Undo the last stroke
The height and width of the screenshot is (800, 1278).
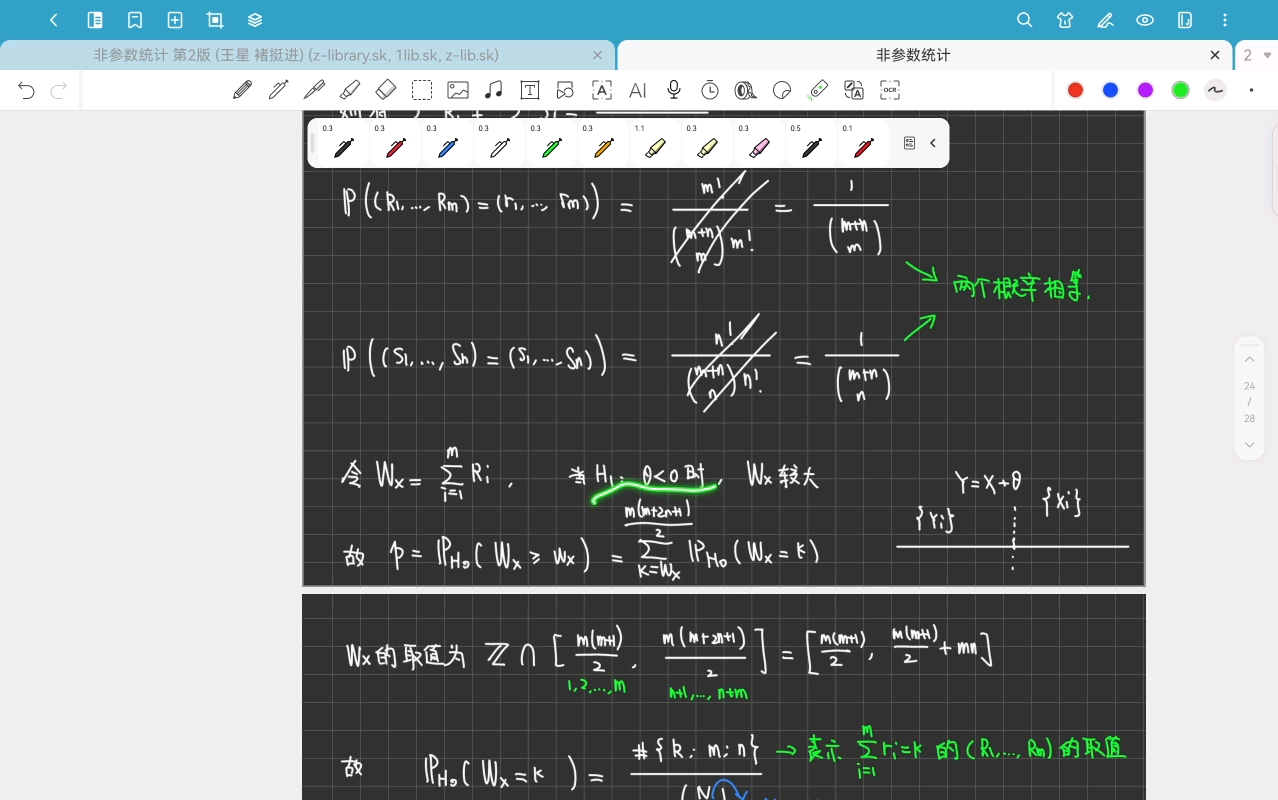[x=27, y=91]
